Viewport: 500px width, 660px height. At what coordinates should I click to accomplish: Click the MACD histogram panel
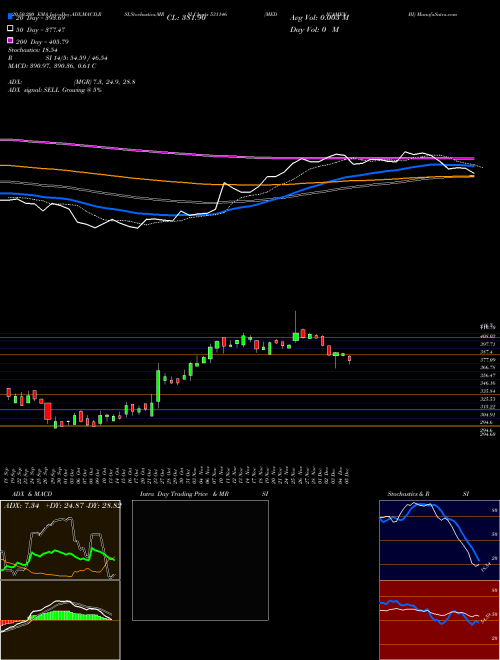(60, 620)
